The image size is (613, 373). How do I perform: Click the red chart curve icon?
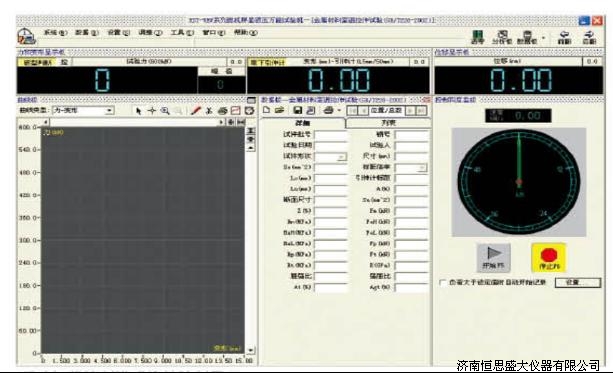click(236, 111)
